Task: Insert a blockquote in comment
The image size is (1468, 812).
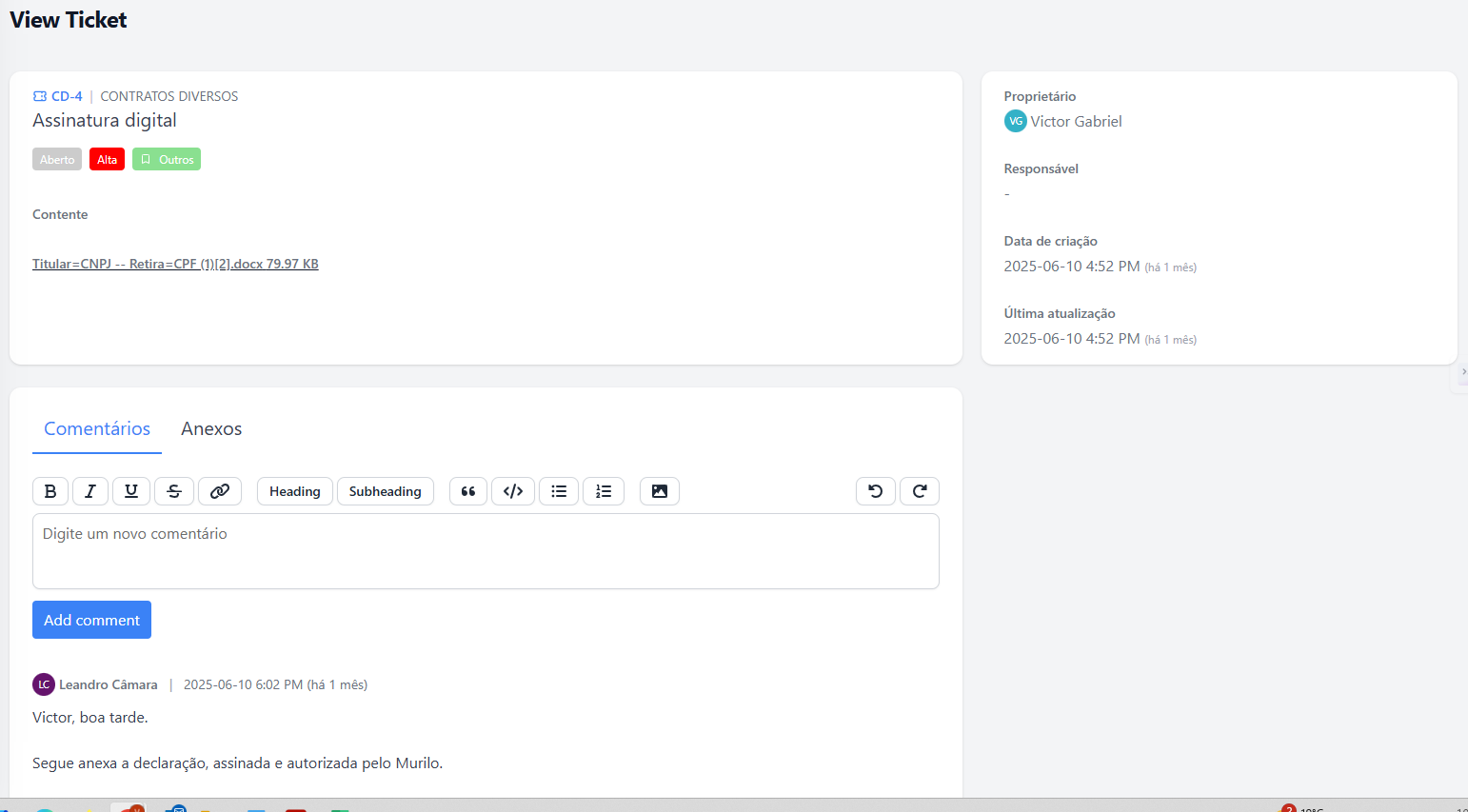Action: [x=468, y=491]
